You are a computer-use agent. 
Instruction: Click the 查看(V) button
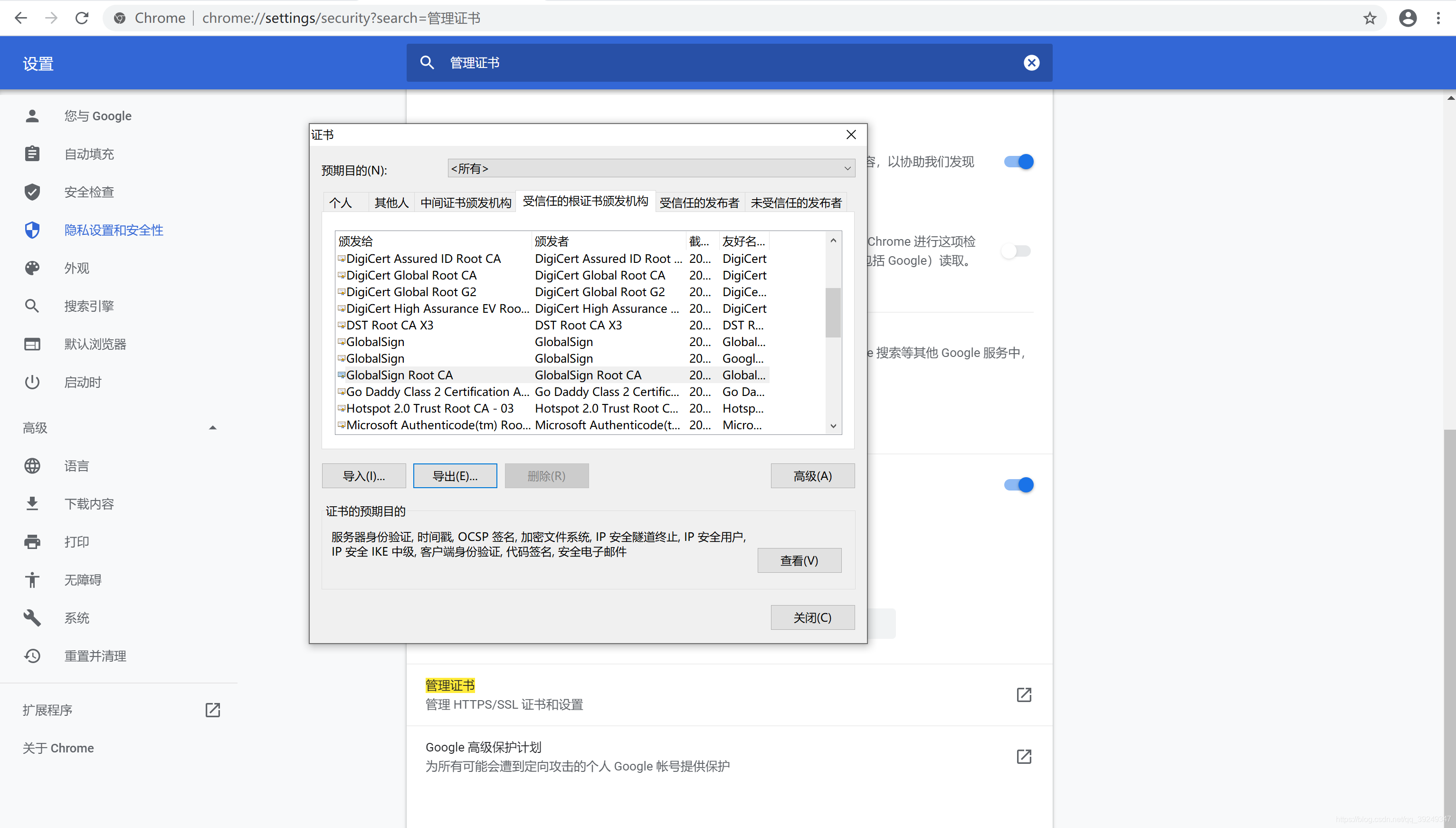click(799, 561)
